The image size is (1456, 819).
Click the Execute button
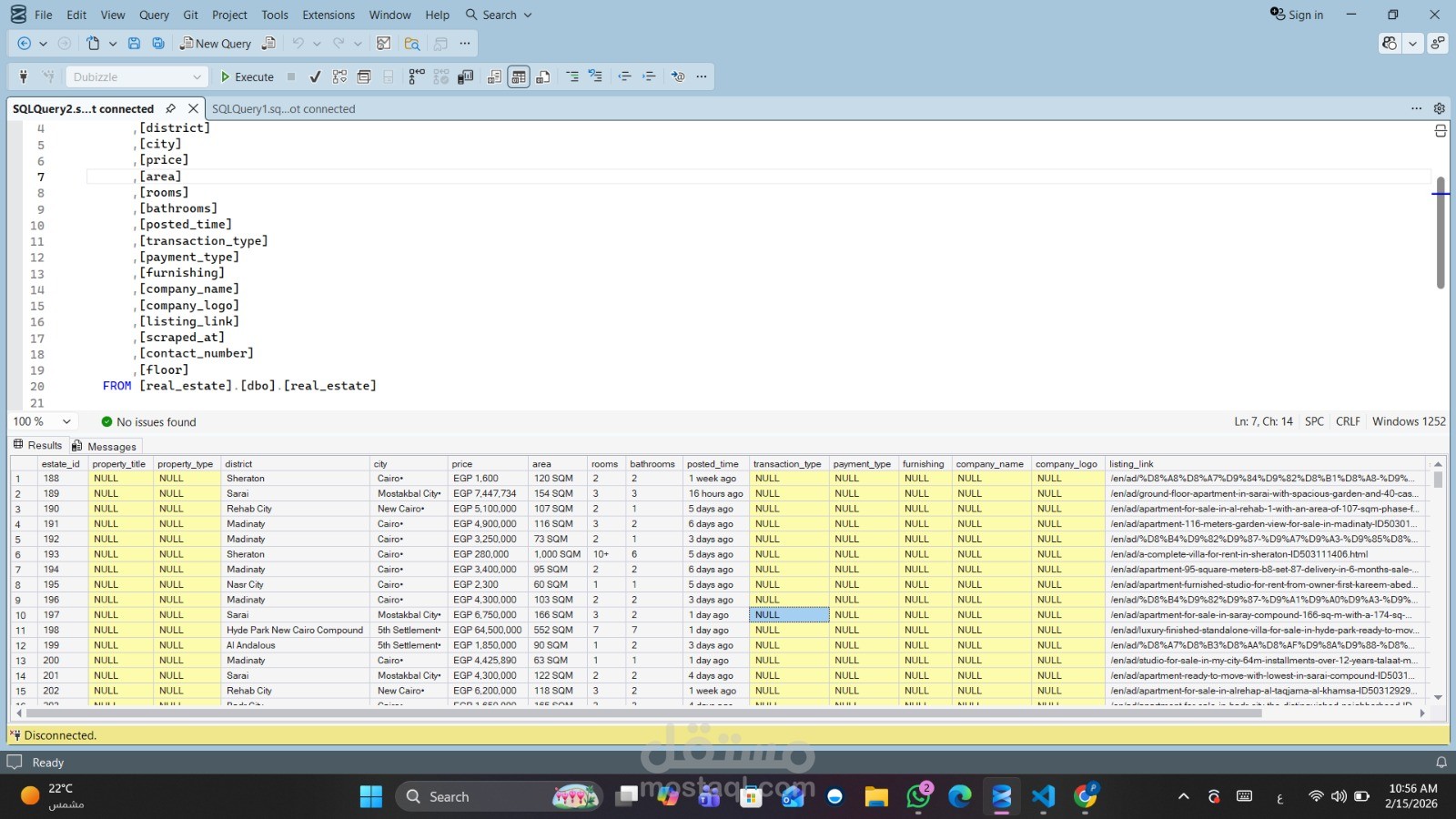(x=247, y=77)
